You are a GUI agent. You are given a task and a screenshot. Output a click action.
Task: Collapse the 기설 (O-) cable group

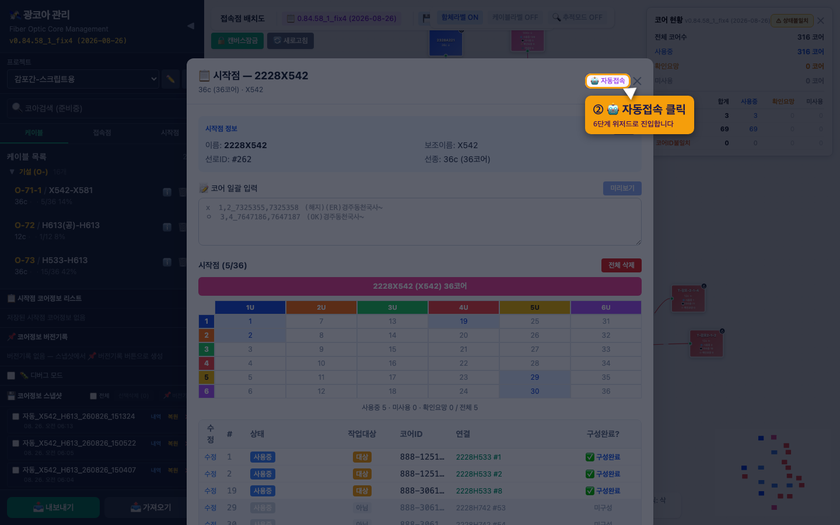click(x=12, y=172)
